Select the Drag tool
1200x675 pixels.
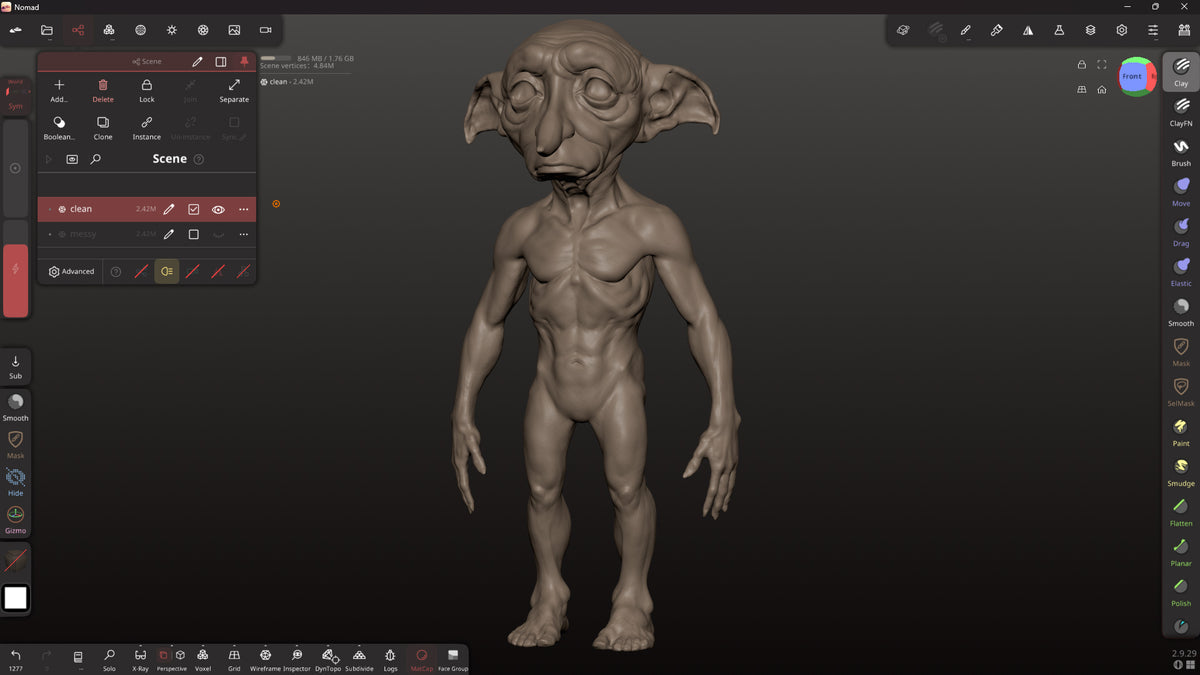[x=1181, y=232]
